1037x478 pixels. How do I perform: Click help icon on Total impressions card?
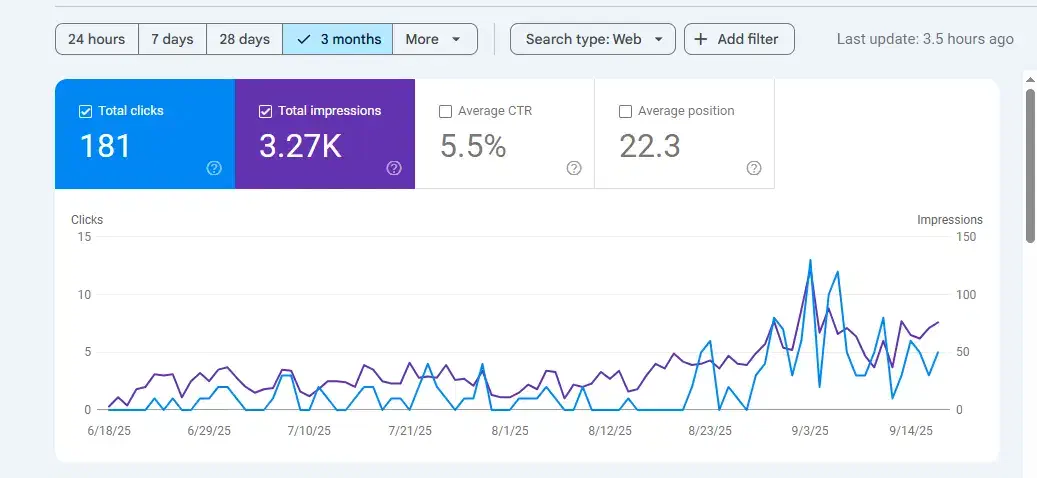pyautogui.click(x=394, y=168)
